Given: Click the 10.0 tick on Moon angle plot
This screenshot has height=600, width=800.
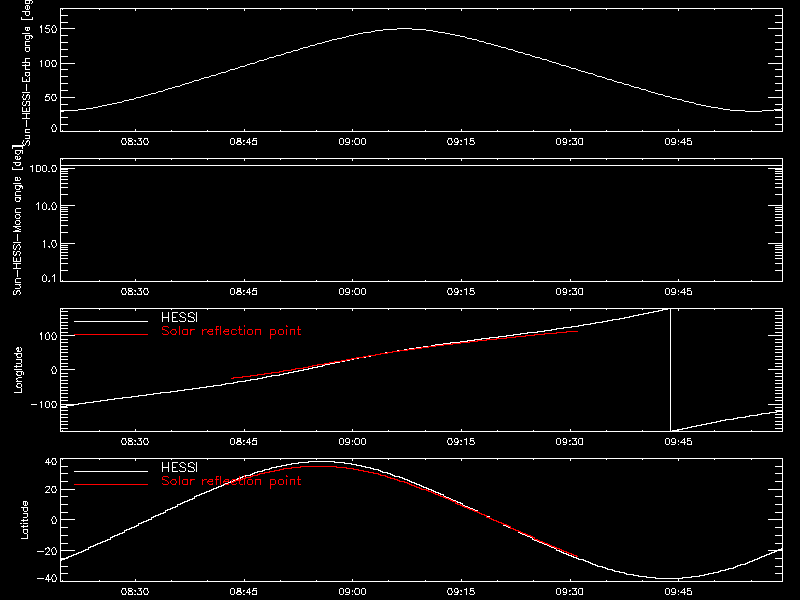Looking at the screenshot, I should [46, 206].
